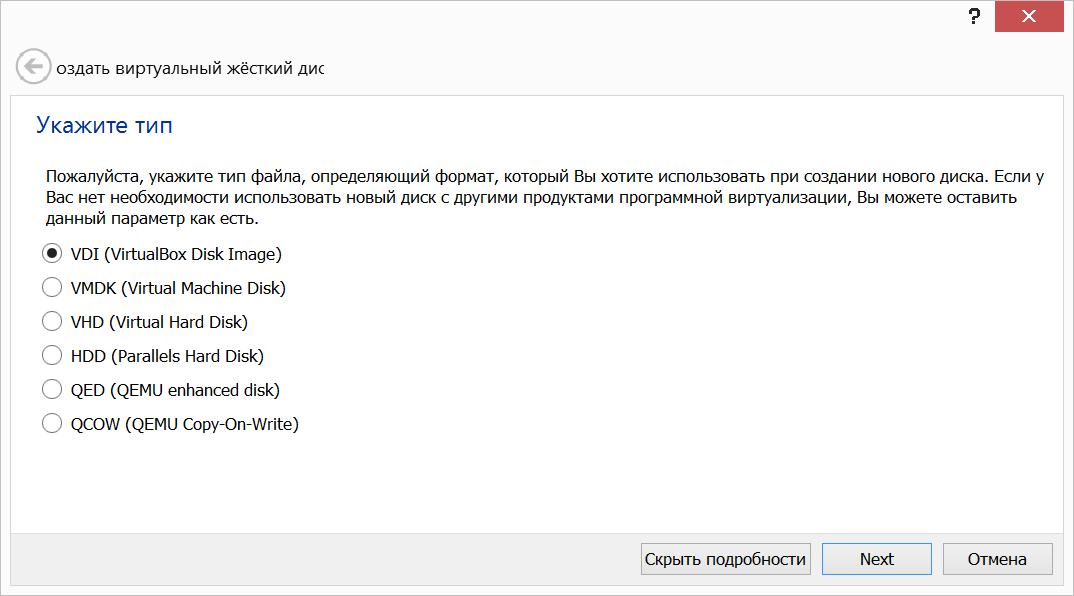Click the wizard title "Создать виртуальный жёсткий диск"

click(x=190, y=69)
